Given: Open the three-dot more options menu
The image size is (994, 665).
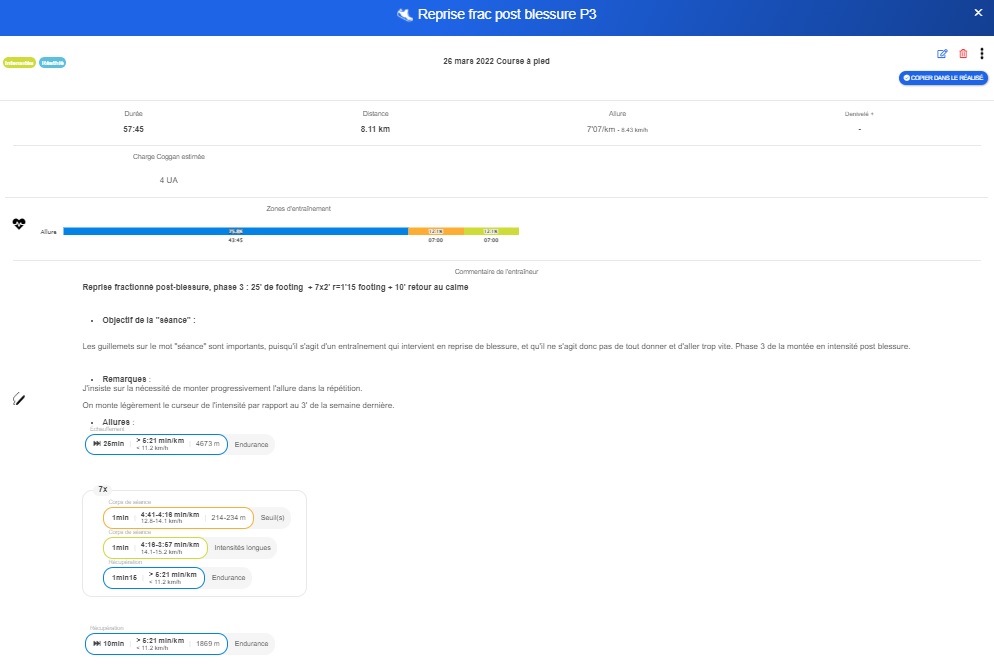Looking at the screenshot, I should (981, 54).
